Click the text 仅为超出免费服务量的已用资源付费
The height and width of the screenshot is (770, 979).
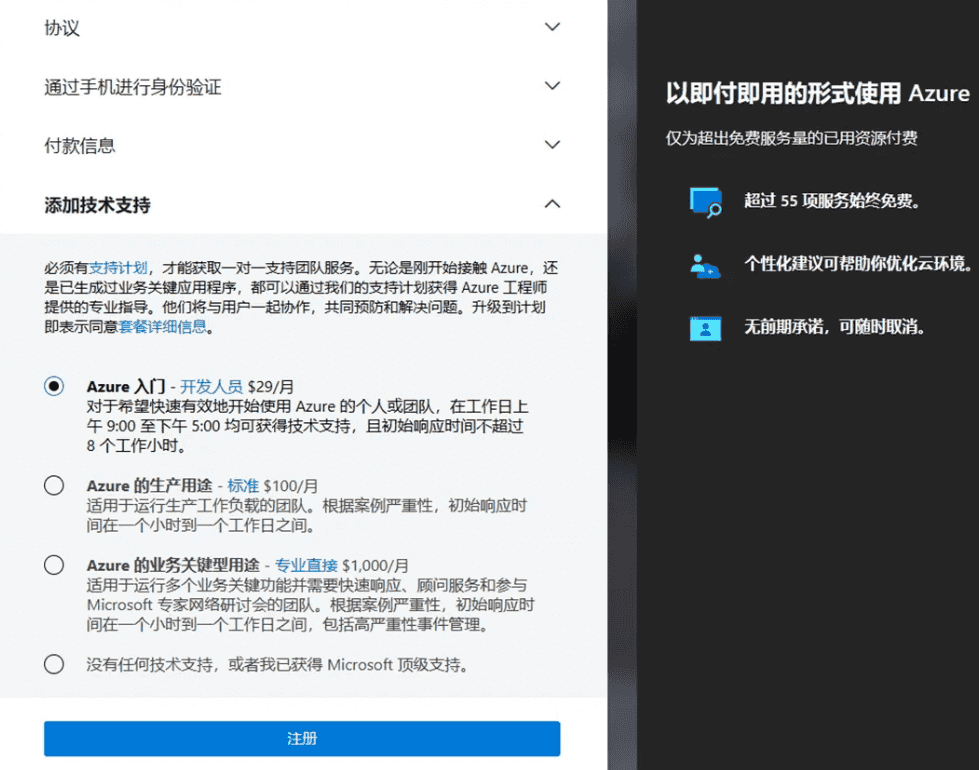[791, 138]
